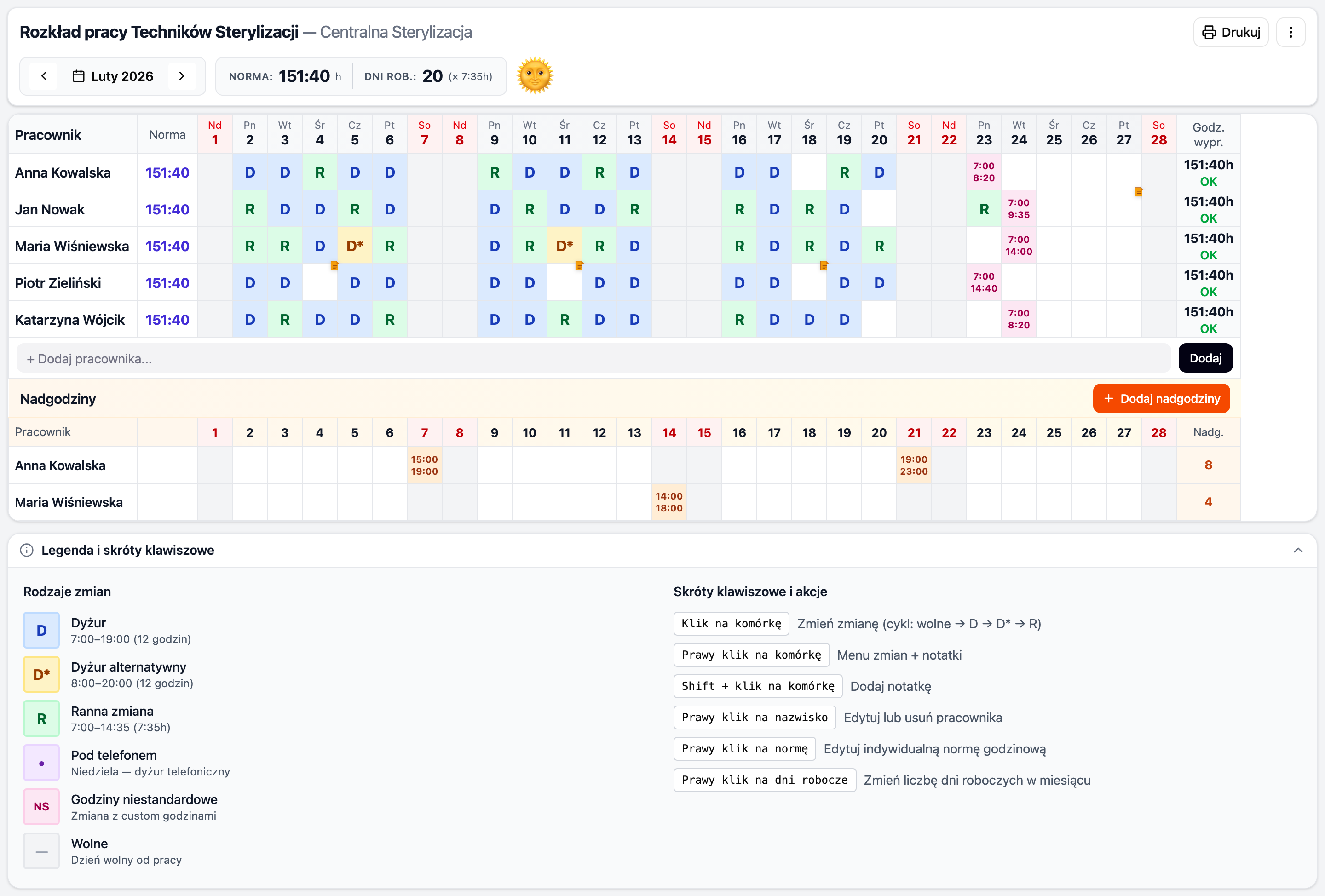Image resolution: width=1325 pixels, height=896 pixels.
Task: Click the orange note icon near Jan Nowak on day 27
Action: point(1138,192)
